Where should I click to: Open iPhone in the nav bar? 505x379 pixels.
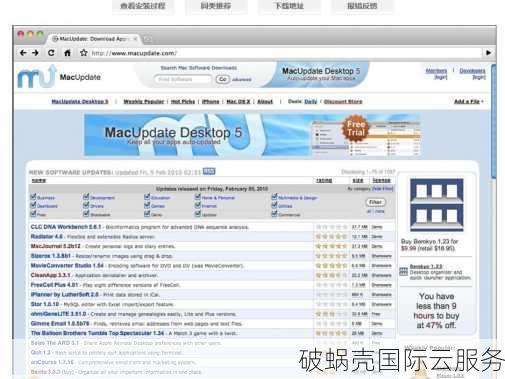click(x=211, y=101)
